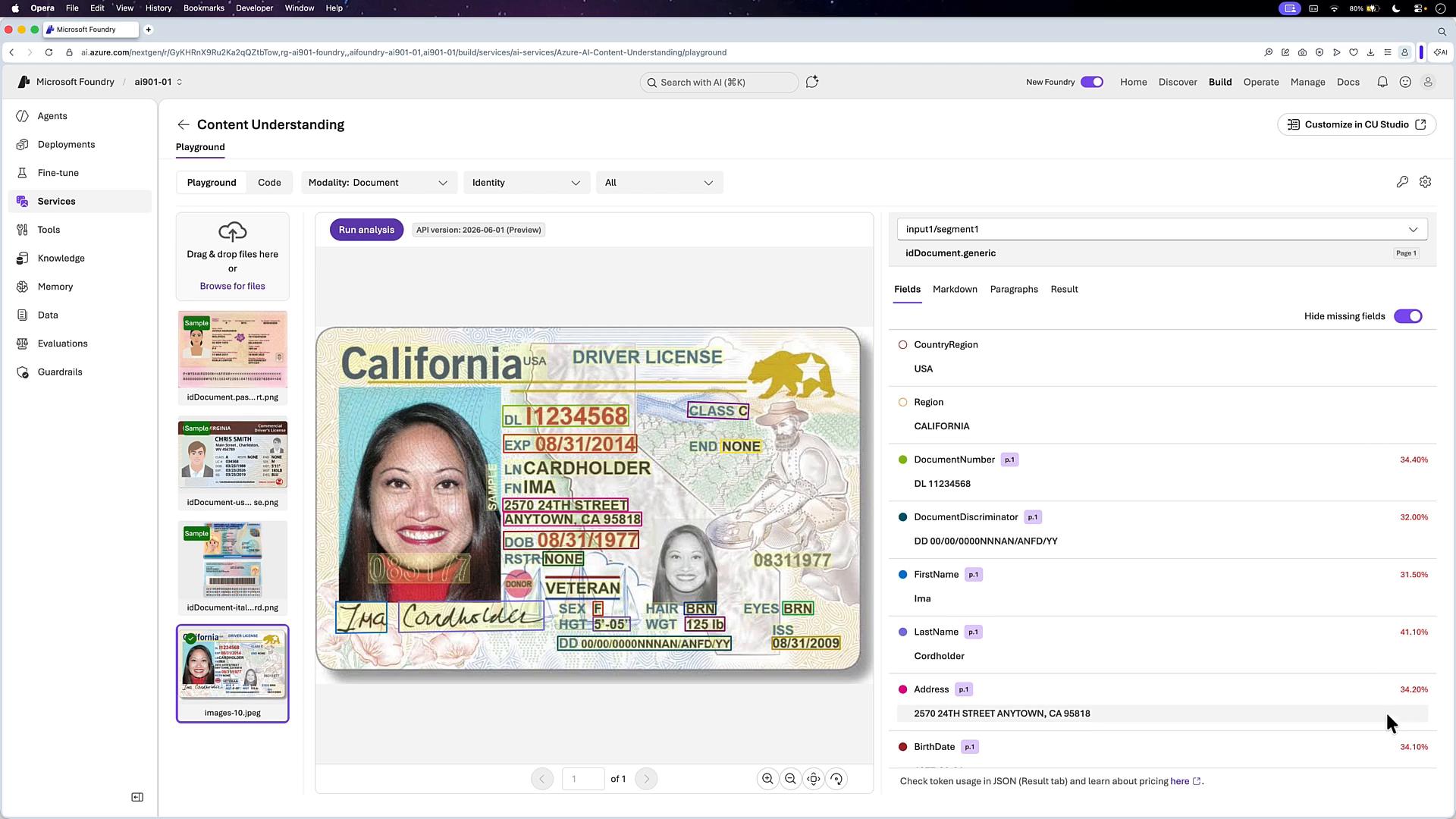Go to previous document page
This screenshot has height=819, width=1456.
pos(542,779)
